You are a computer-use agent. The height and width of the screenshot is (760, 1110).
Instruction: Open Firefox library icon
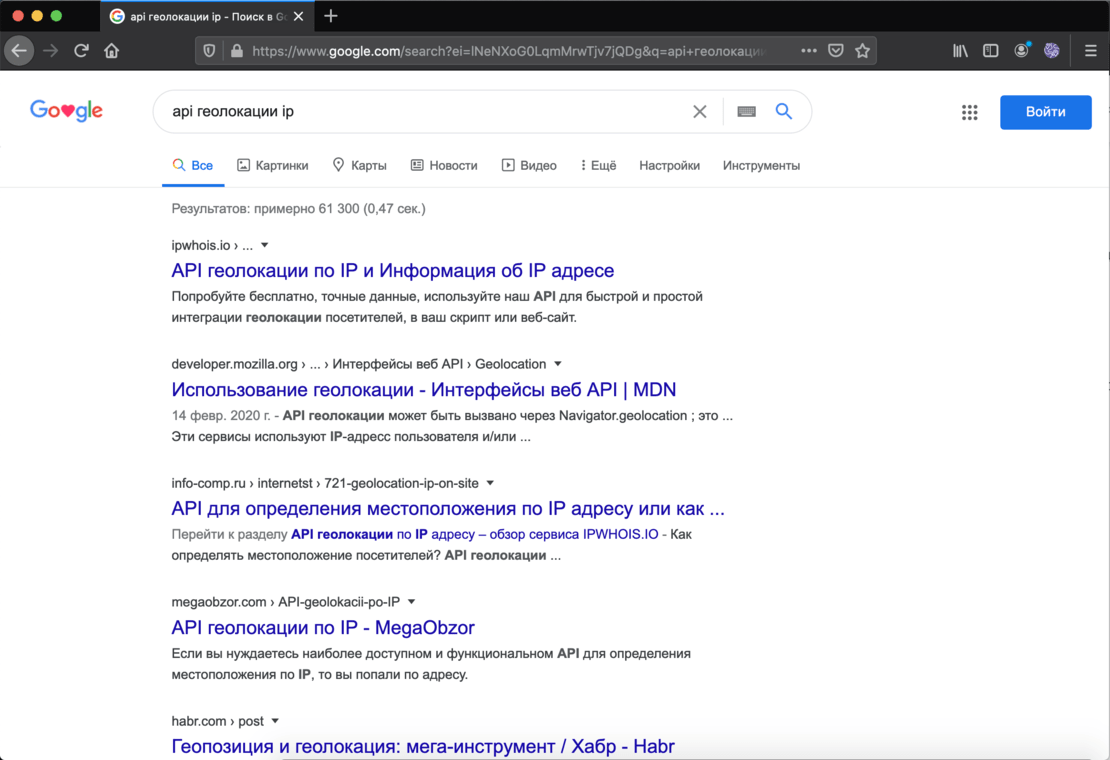coord(960,51)
